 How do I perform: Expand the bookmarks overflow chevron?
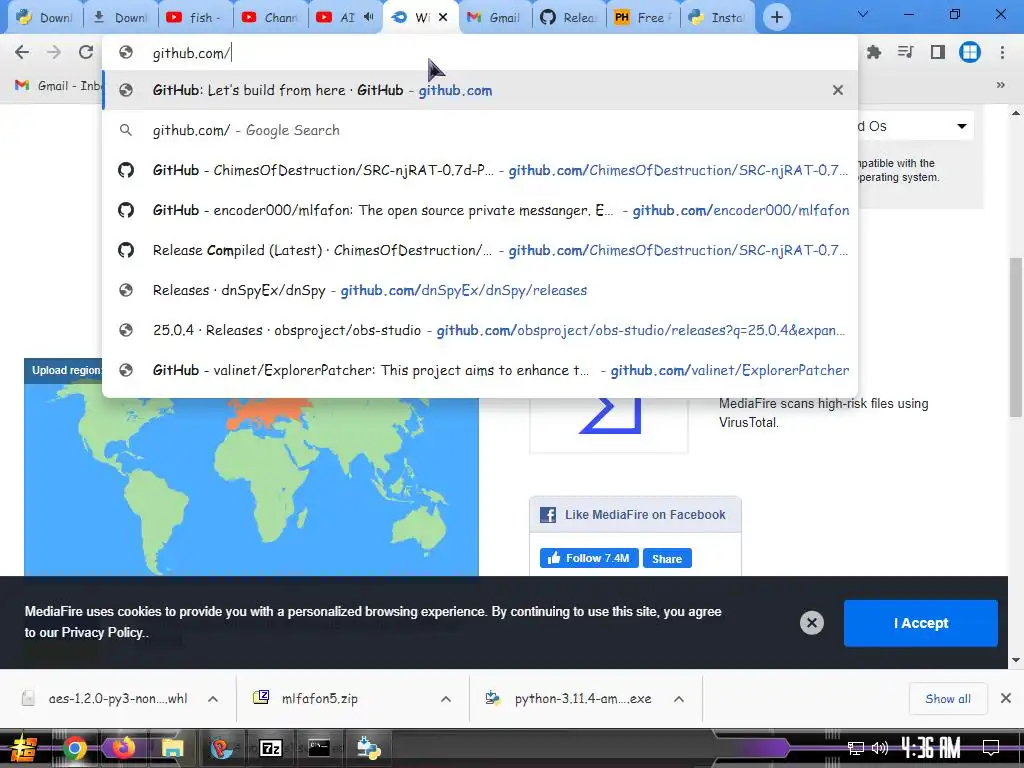[x=1000, y=85]
